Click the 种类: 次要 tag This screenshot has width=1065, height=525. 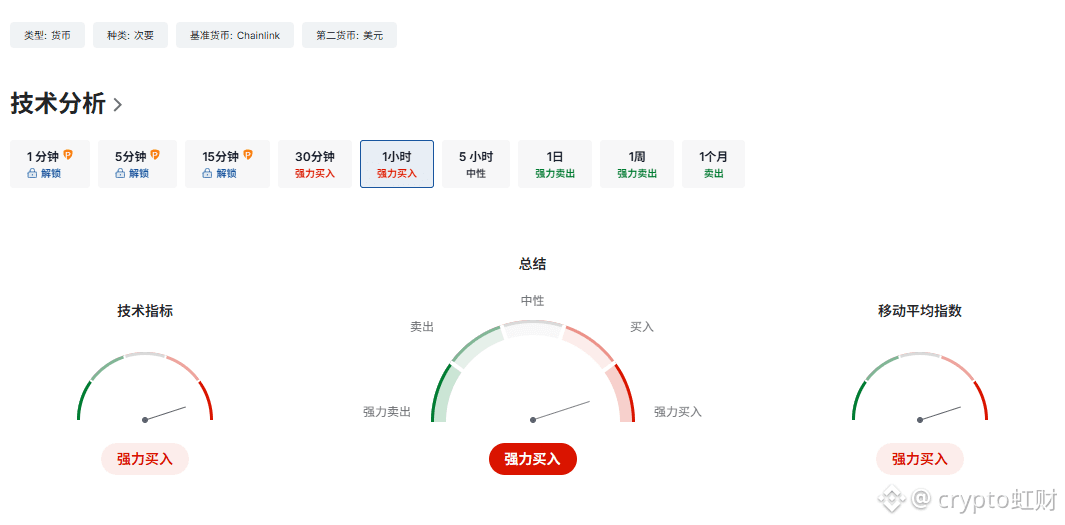pos(130,35)
